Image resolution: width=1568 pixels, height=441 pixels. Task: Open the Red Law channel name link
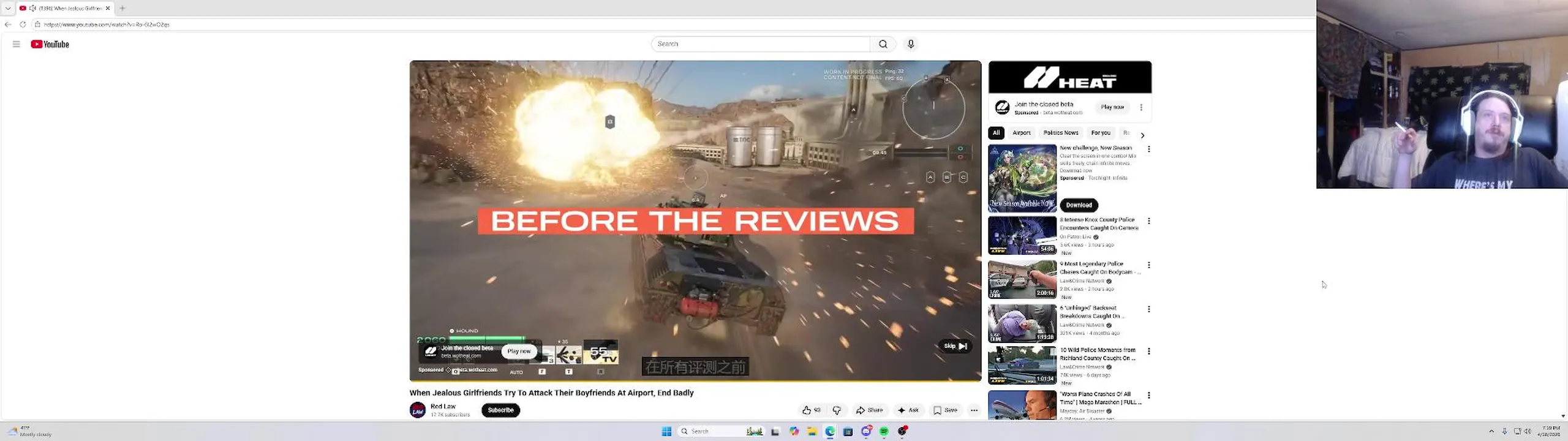pyautogui.click(x=443, y=406)
